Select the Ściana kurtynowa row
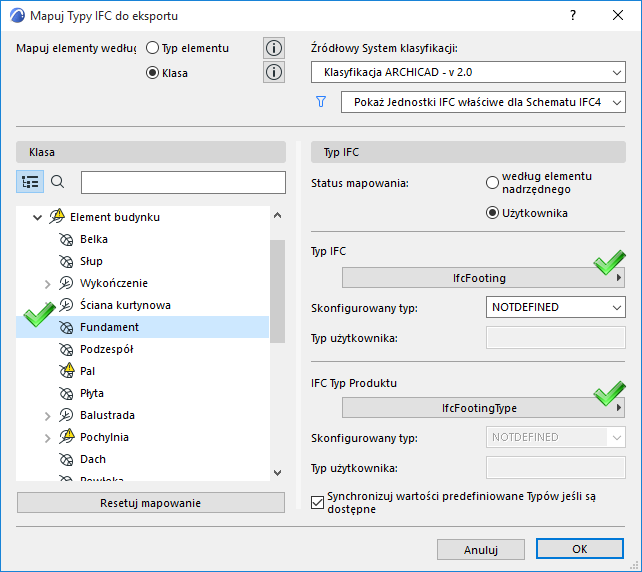 click(142, 305)
